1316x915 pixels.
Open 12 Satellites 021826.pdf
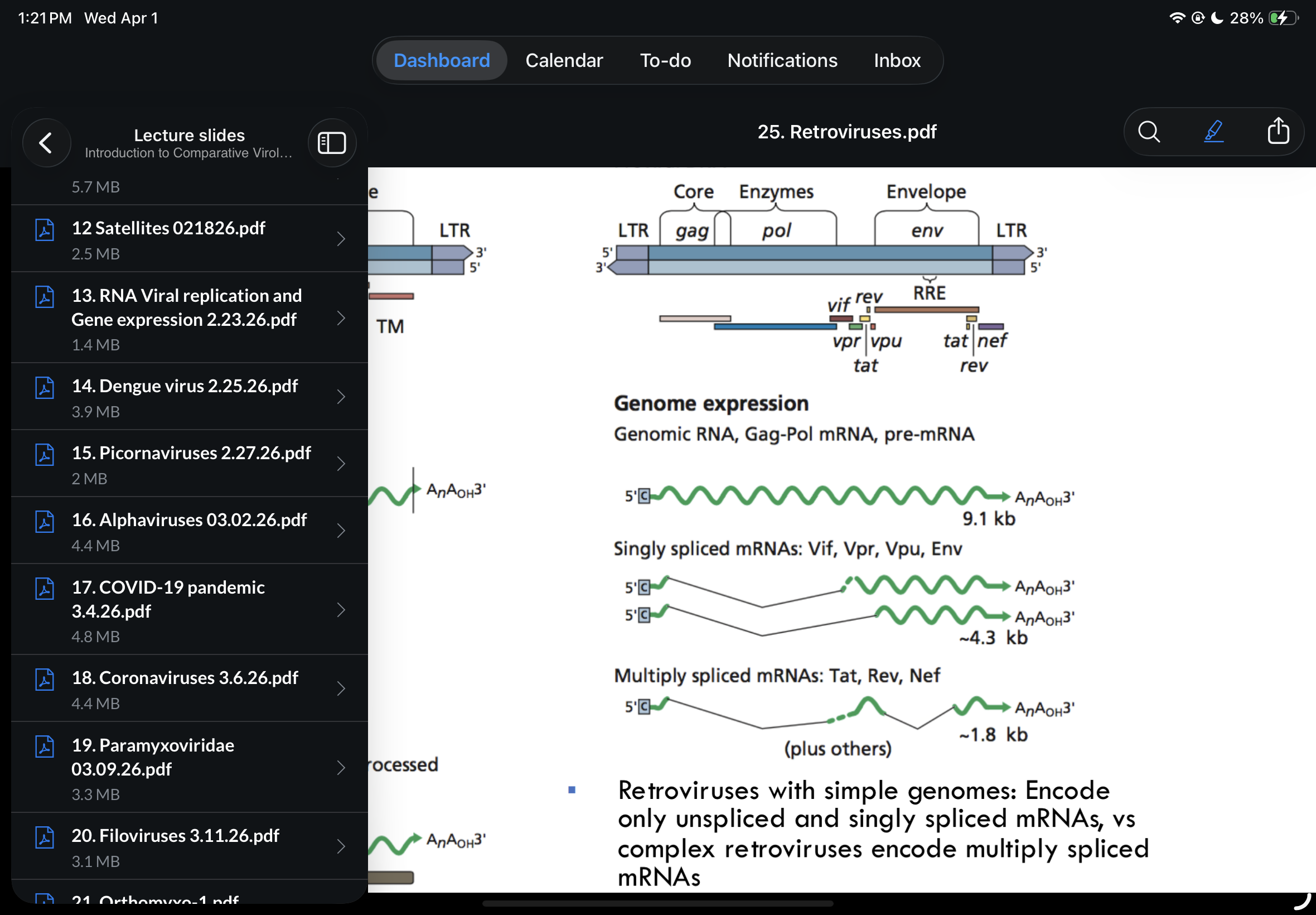point(190,239)
